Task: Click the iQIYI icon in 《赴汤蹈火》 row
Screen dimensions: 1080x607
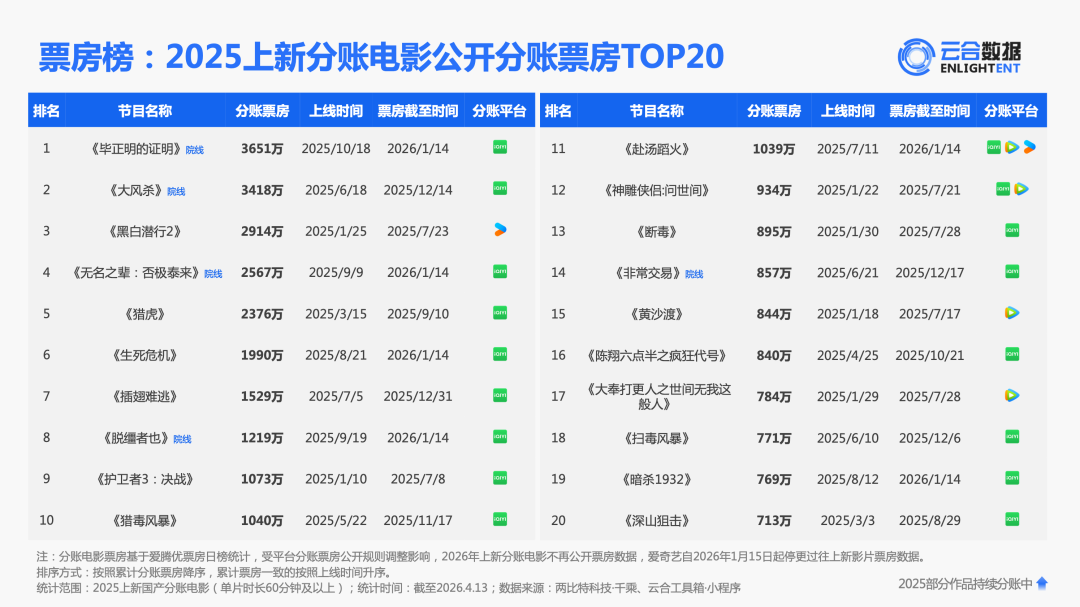Action: (994, 147)
